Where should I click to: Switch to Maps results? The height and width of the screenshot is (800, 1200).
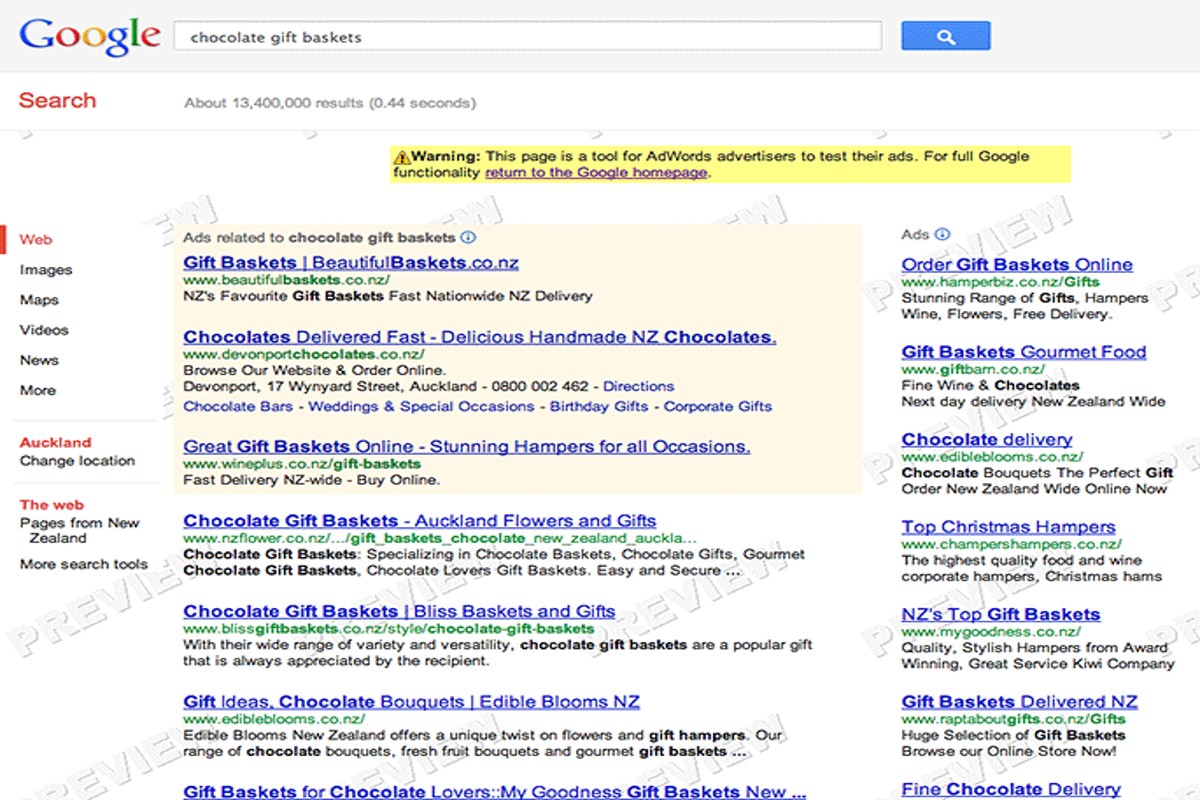(x=39, y=300)
